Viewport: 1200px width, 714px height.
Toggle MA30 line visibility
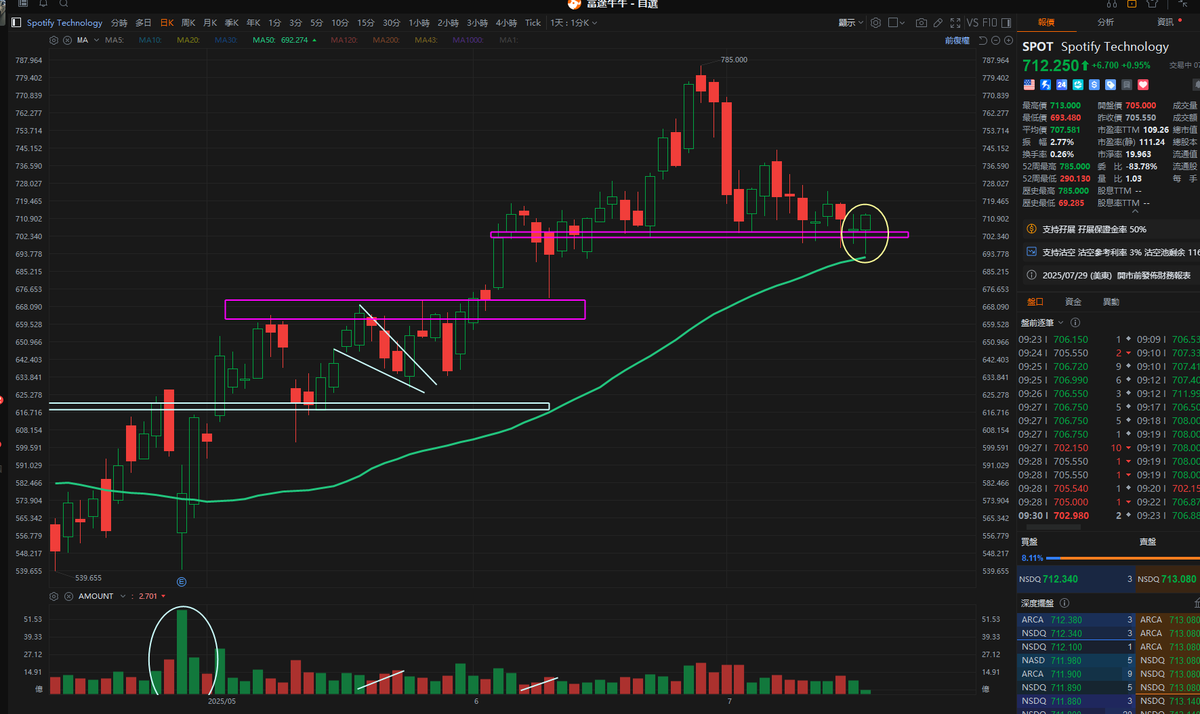point(226,40)
